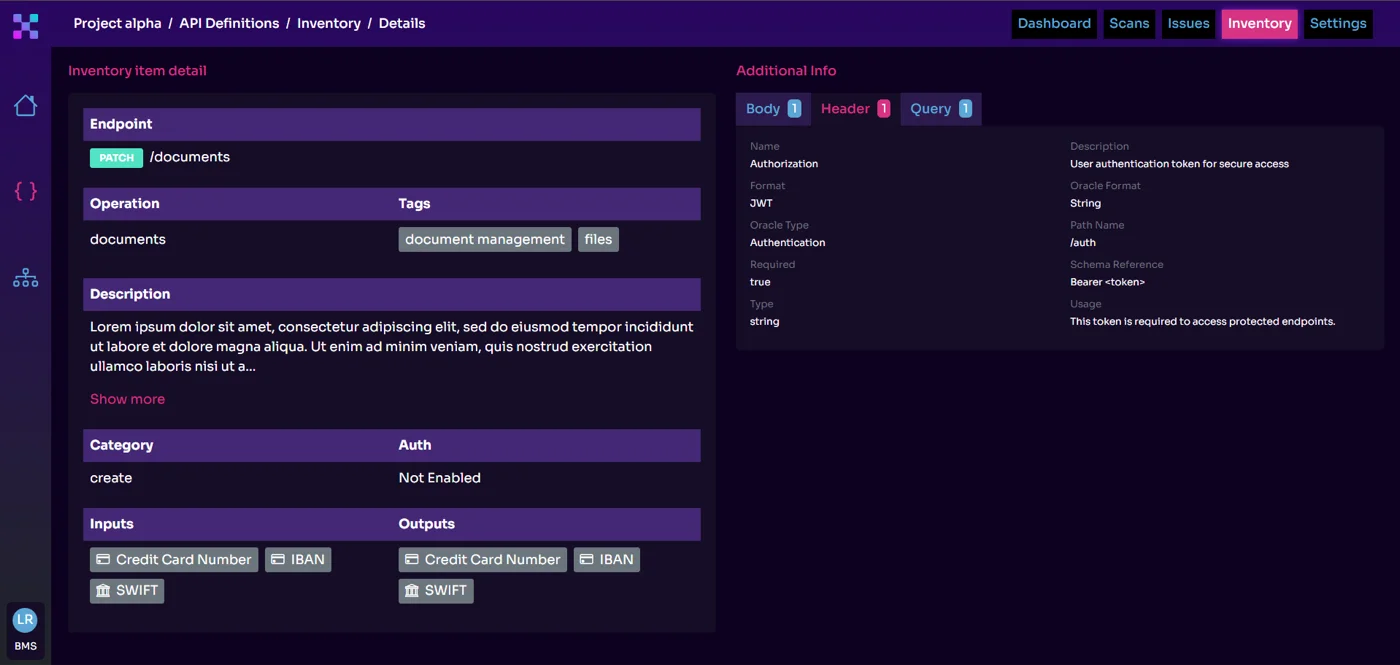This screenshot has width=1400, height=665.
Task: Click the credit card icon on the IBAN input chip
Action: click(278, 559)
